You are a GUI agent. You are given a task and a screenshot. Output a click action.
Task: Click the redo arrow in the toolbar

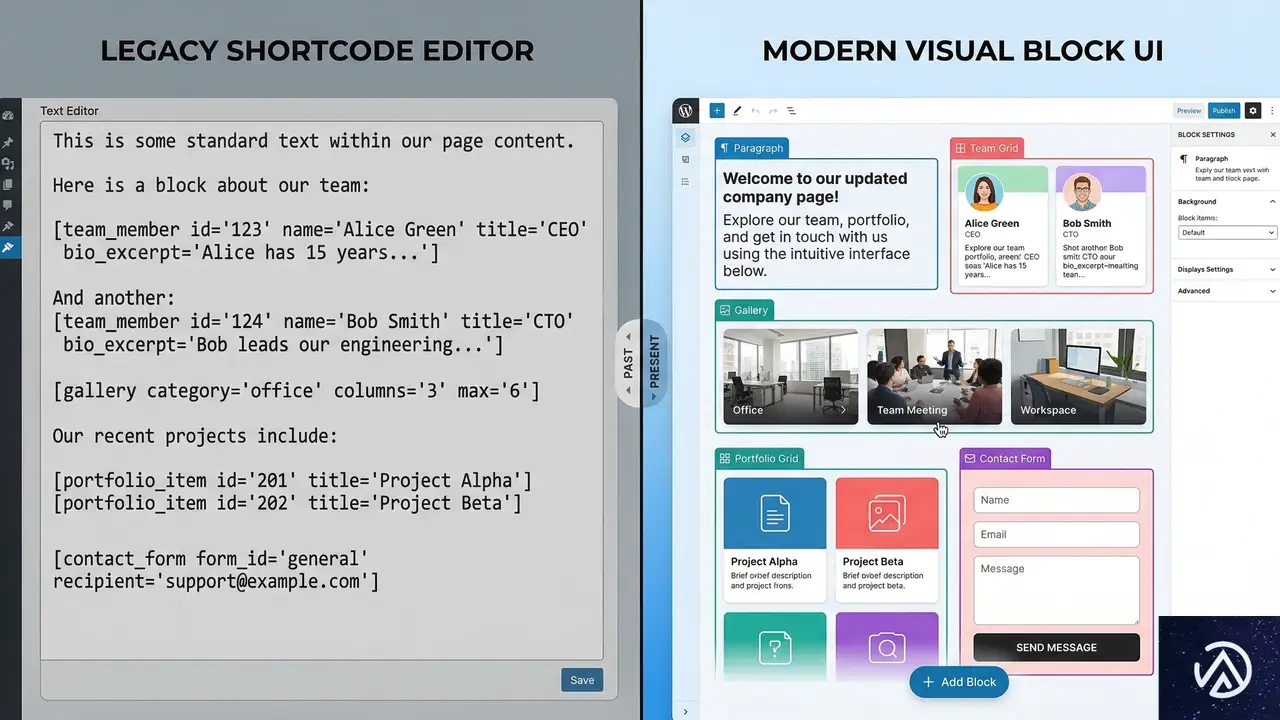[773, 111]
